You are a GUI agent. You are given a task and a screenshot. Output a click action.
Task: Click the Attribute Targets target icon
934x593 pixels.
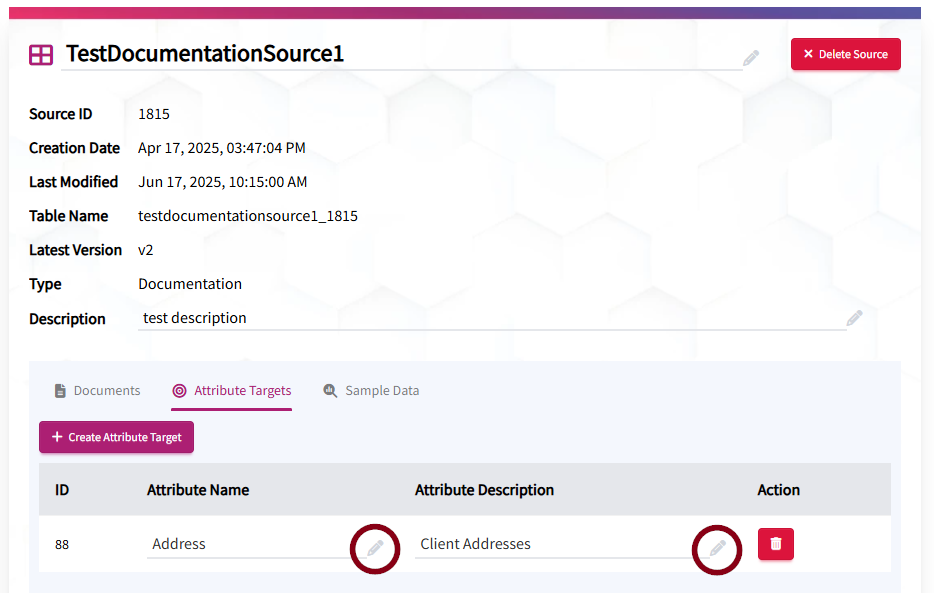179,391
